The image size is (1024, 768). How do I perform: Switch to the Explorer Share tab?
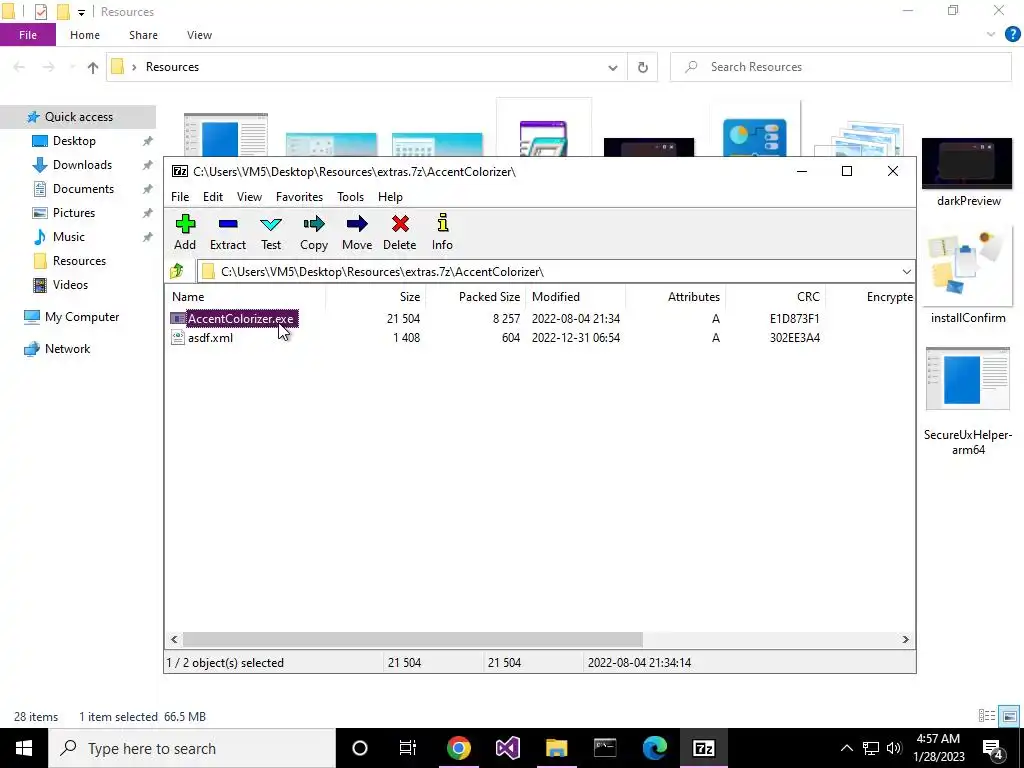[143, 35]
